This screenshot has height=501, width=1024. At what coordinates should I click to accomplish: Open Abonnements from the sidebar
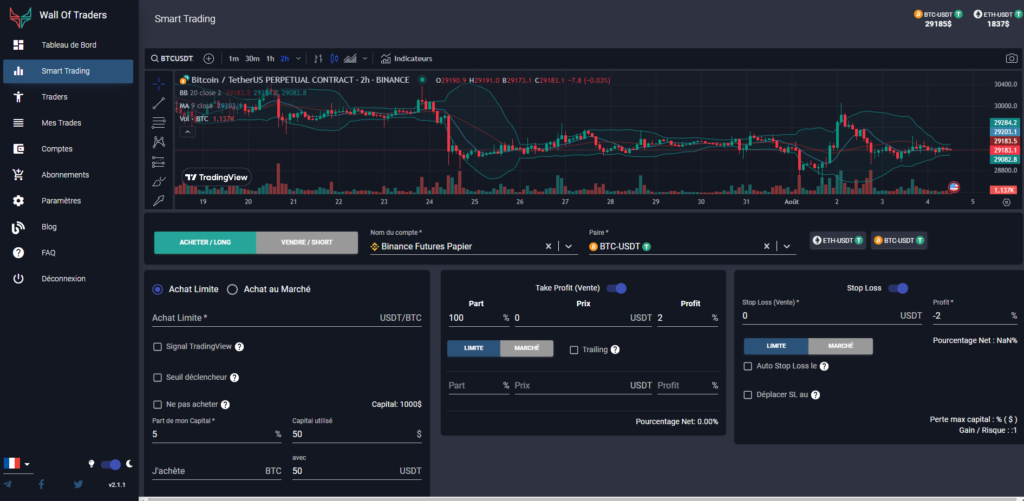[65, 175]
